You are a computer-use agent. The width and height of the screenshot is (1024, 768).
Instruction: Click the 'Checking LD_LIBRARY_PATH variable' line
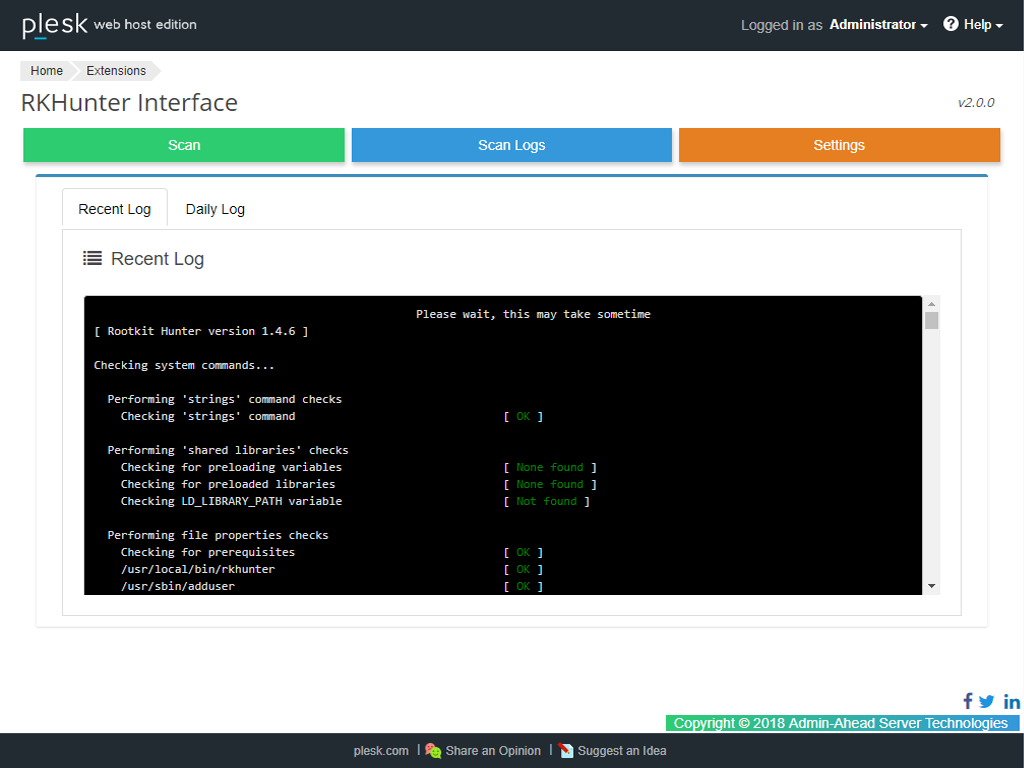point(231,501)
